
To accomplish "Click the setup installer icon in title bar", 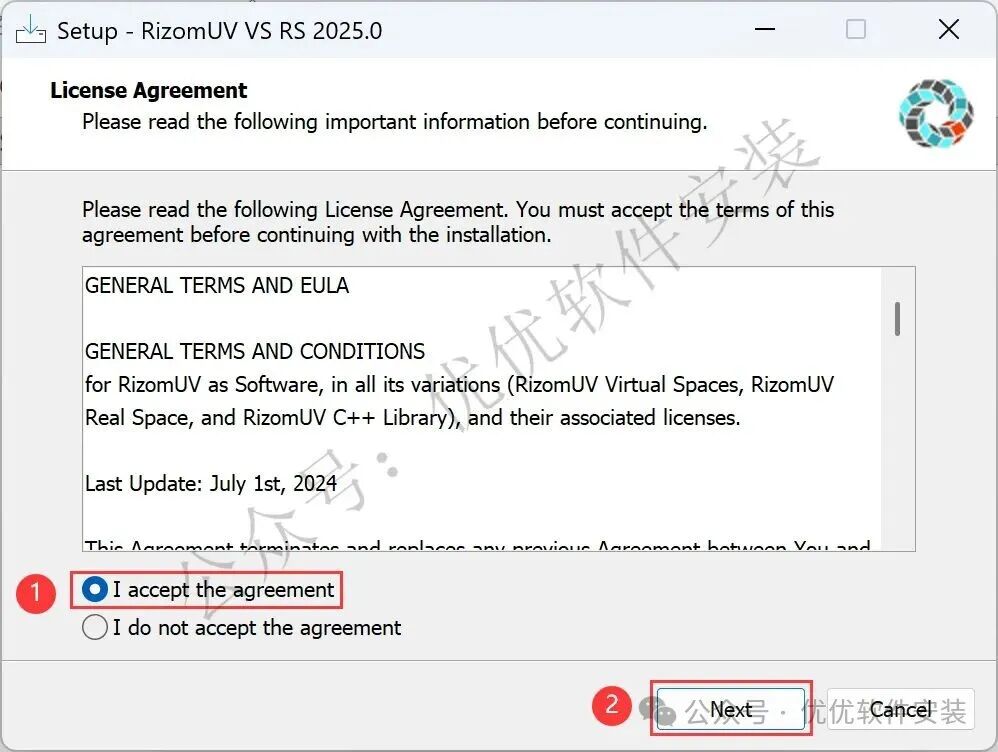I will click(31, 29).
